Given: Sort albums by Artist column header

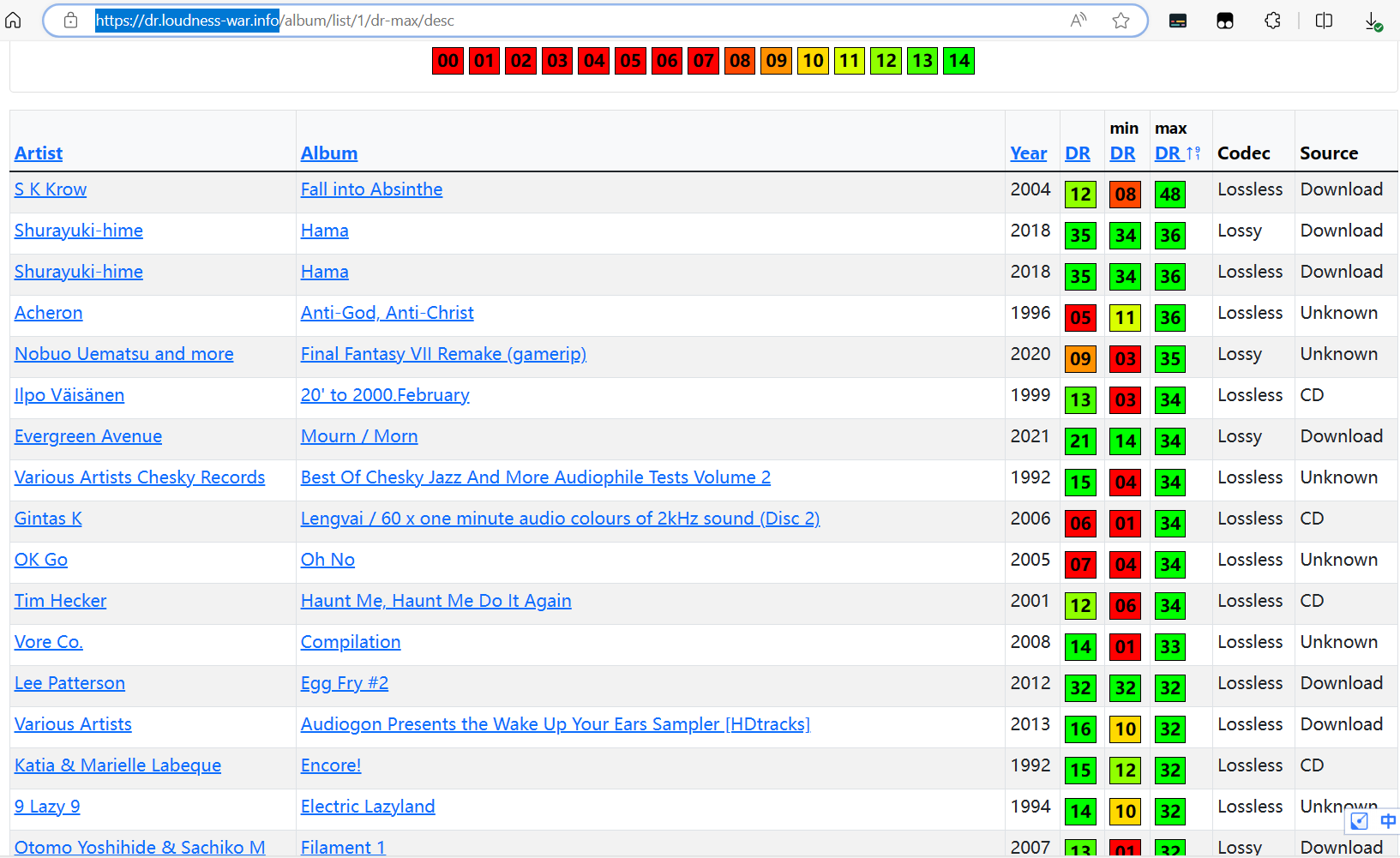Looking at the screenshot, I should tap(39, 153).
